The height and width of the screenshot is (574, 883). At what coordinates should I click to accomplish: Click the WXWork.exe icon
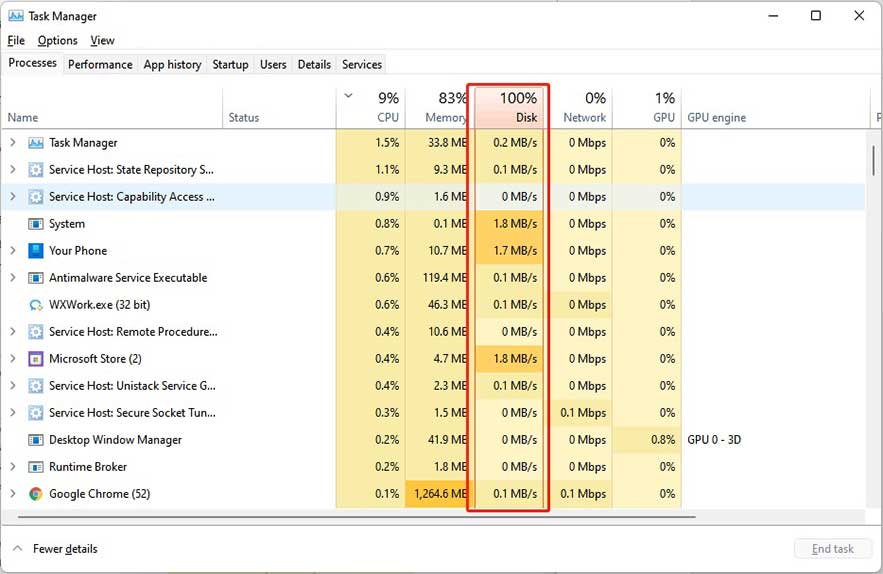pyautogui.click(x=35, y=305)
